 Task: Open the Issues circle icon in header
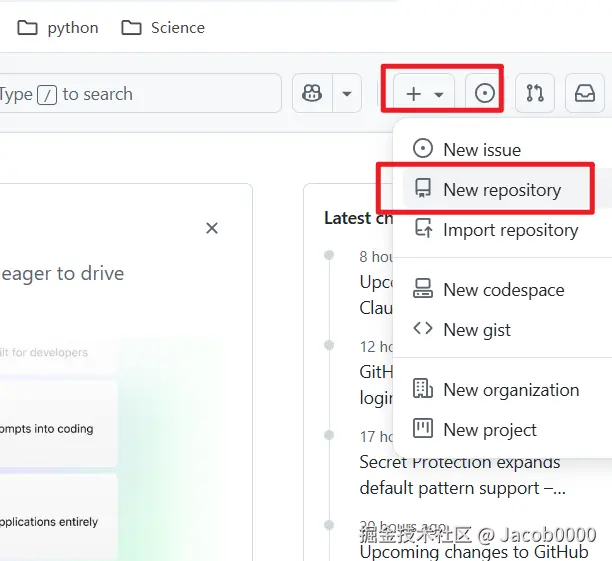[484, 93]
